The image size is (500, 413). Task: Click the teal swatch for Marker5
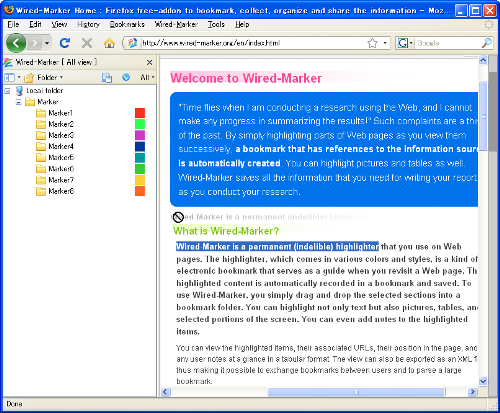(x=140, y=157)
